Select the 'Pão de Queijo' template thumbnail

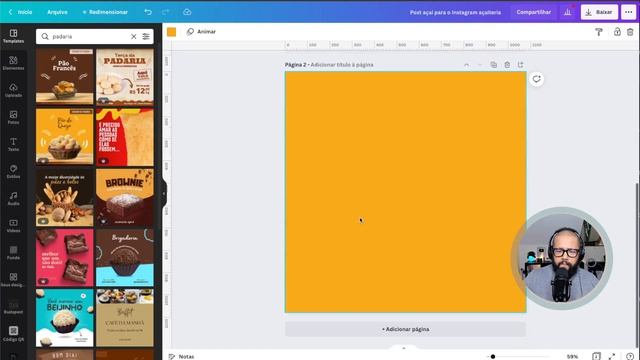(x=64, y=136)
